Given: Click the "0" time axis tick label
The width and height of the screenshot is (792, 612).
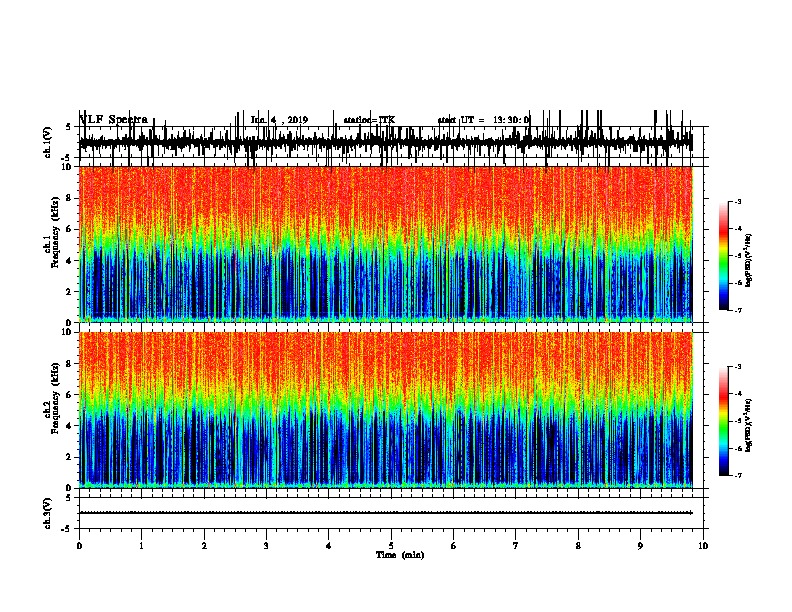Looking at the screenshot, I should [79, 546].
